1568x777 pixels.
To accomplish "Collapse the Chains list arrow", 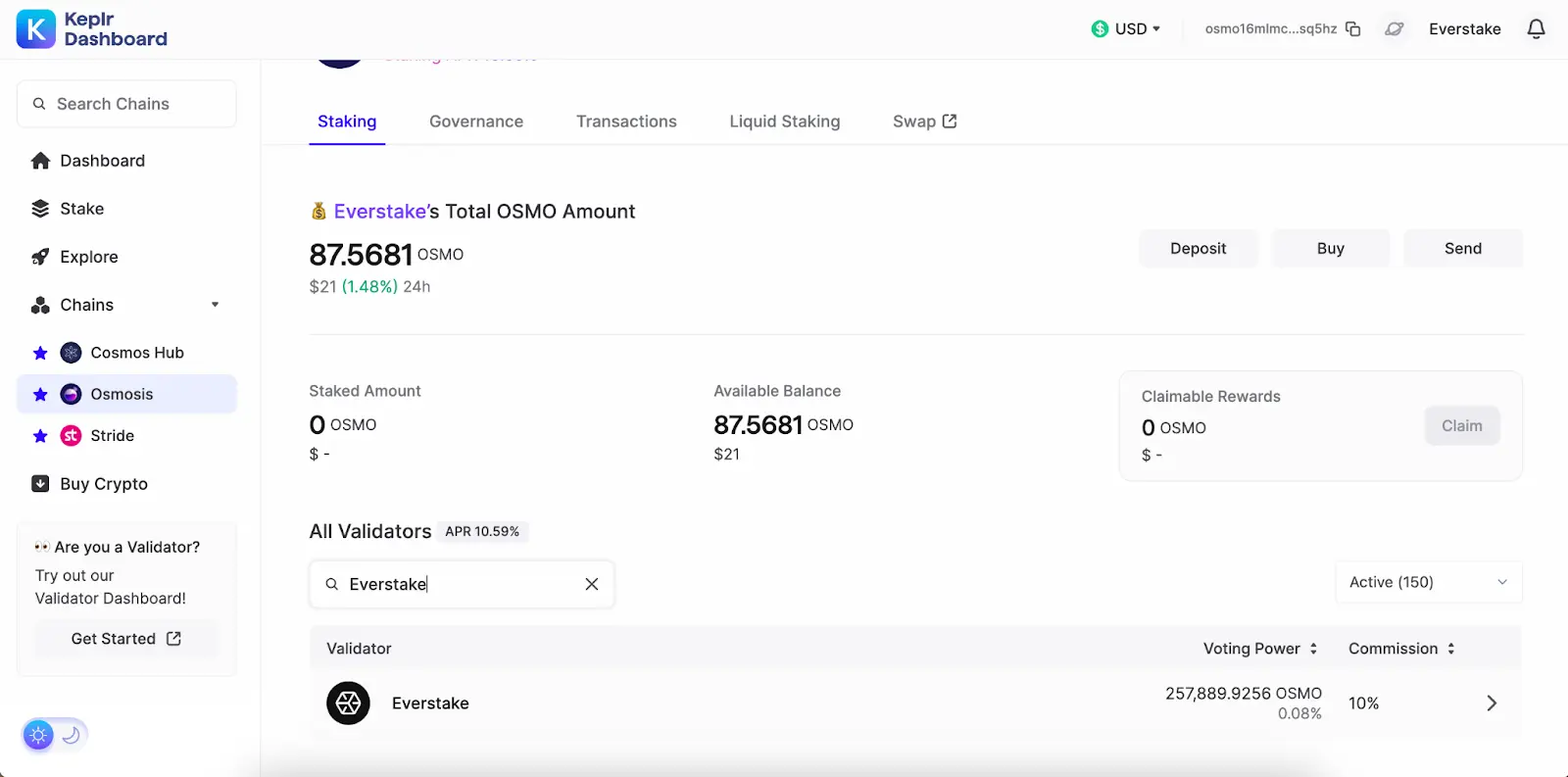I will pos(216,305).
